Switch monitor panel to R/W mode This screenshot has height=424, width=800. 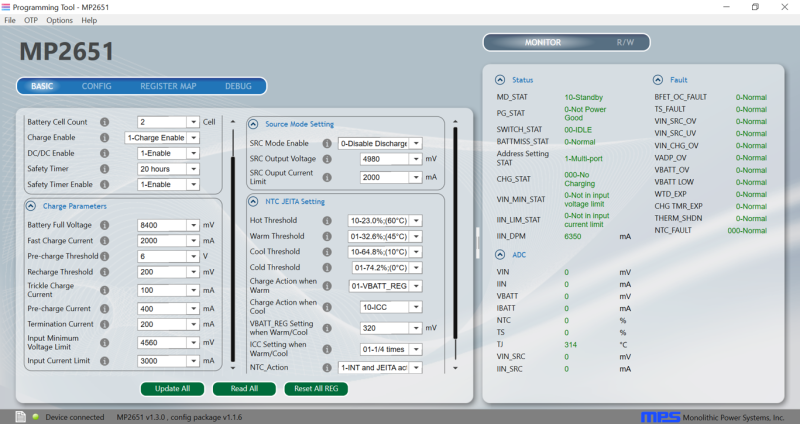625,42
